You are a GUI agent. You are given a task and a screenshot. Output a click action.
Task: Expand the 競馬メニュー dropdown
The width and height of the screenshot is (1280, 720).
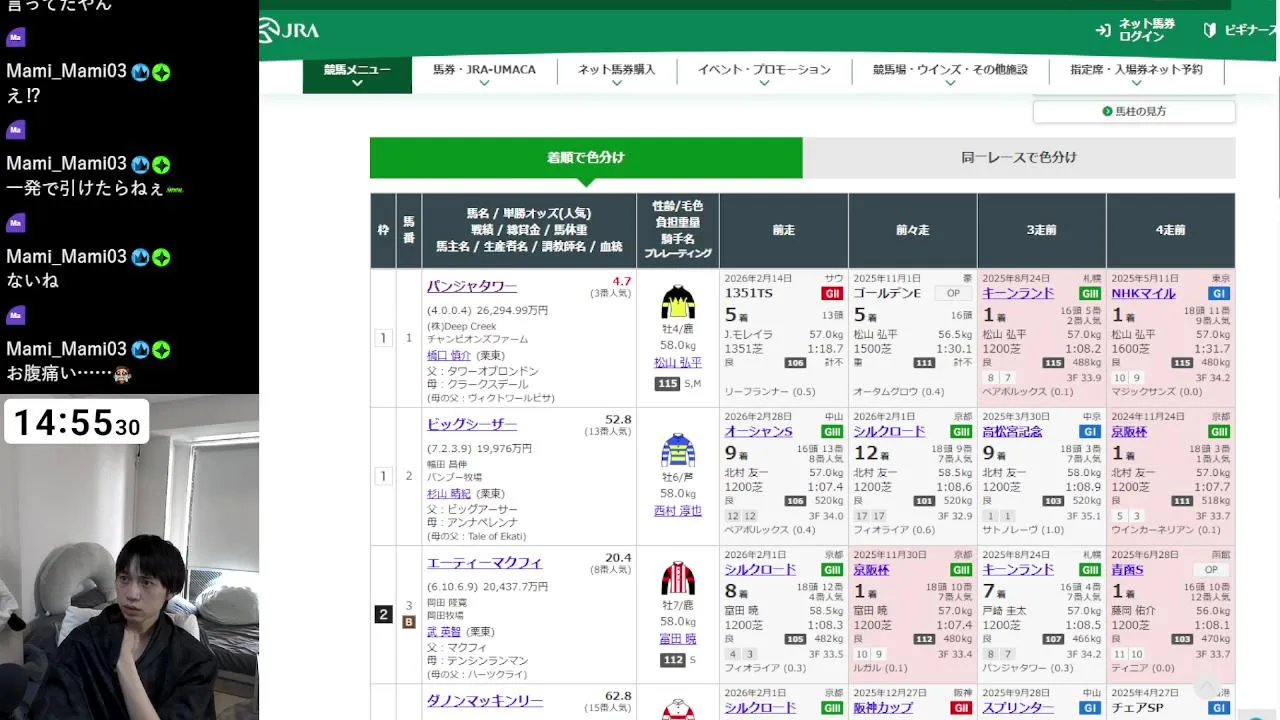click(357, 75)
